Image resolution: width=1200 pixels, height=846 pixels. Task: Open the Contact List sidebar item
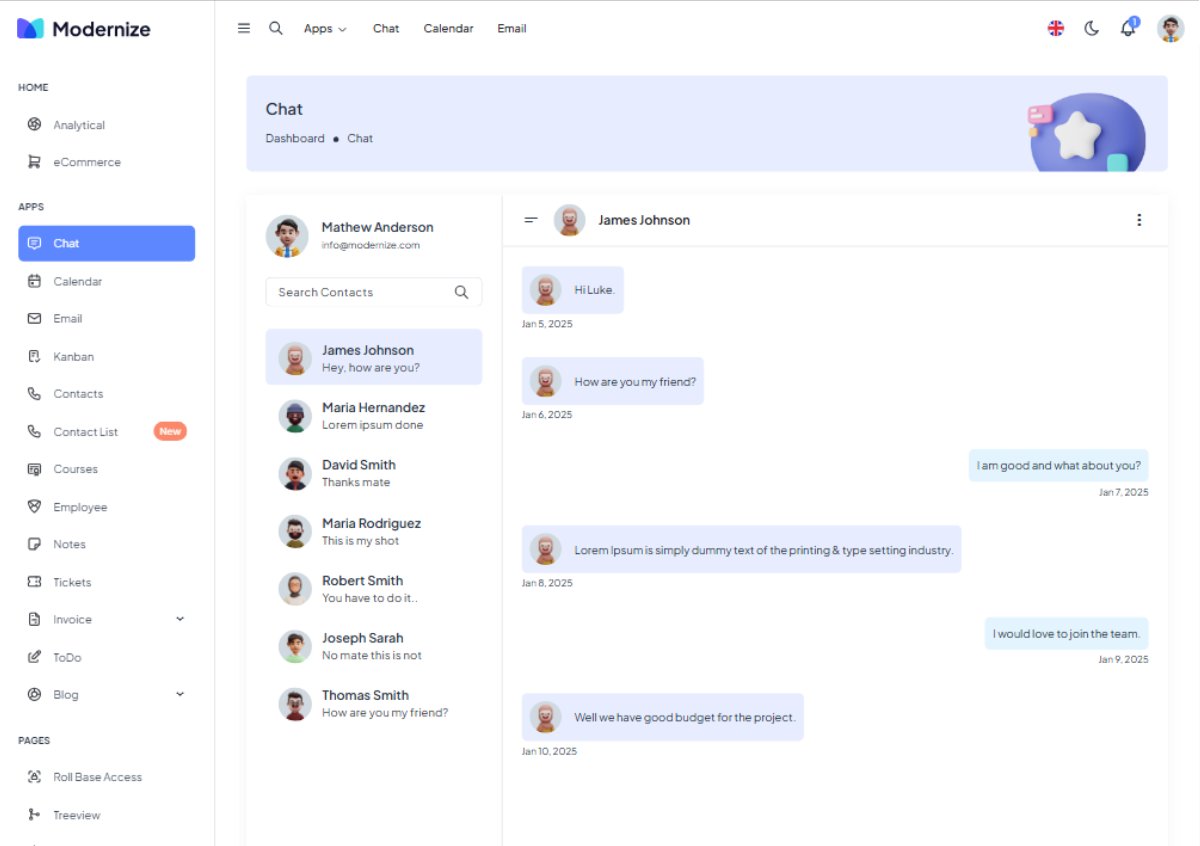point(85,432)
